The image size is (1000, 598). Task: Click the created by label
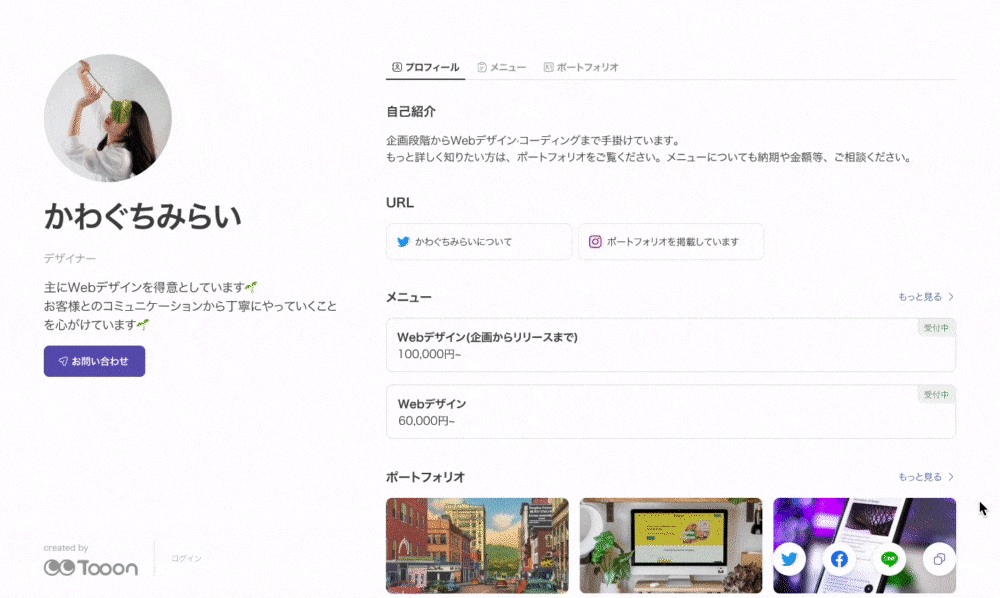(66, 548)
